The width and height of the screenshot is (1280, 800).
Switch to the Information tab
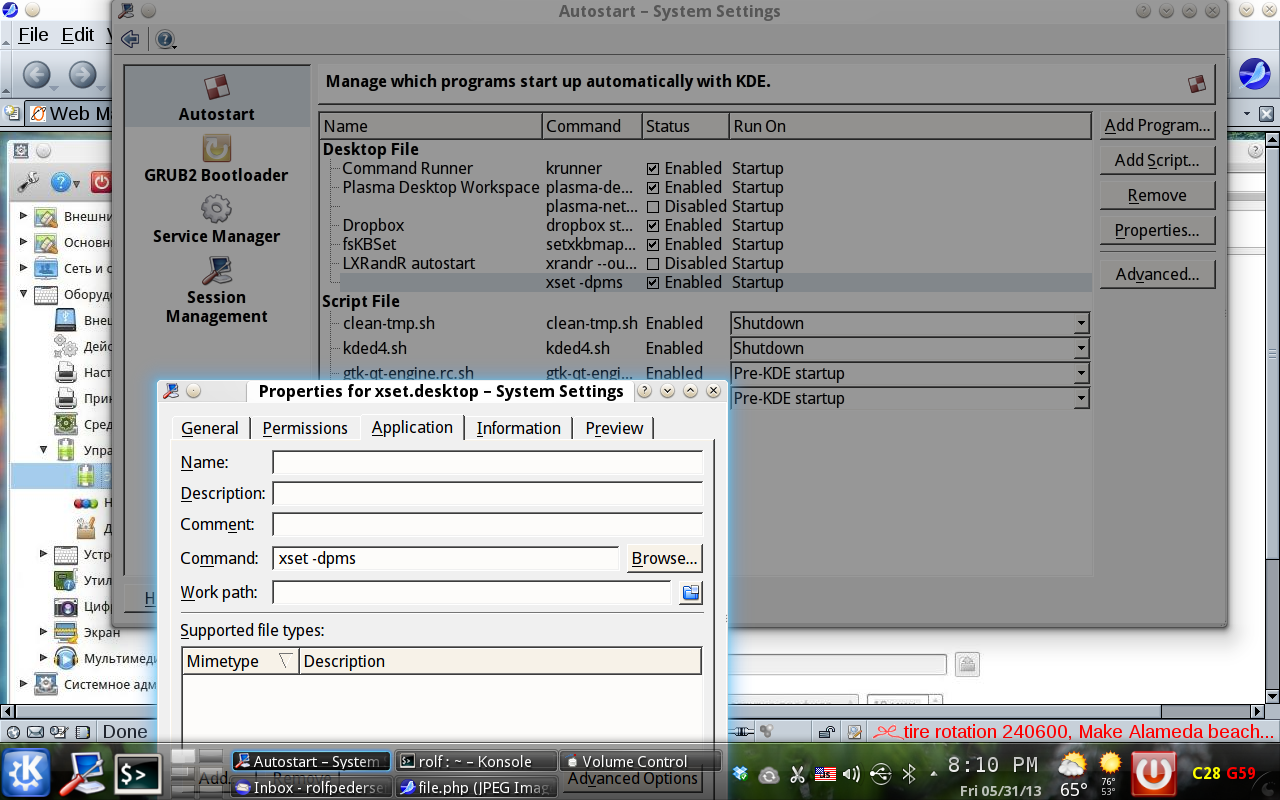[x=518, y=428]
